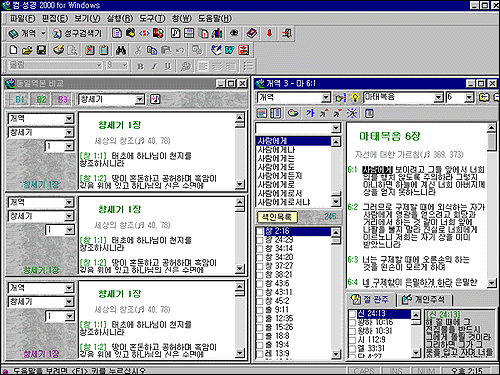
Task: Click the B3 button
Action: pyautogui.click(x=63, y=99)
